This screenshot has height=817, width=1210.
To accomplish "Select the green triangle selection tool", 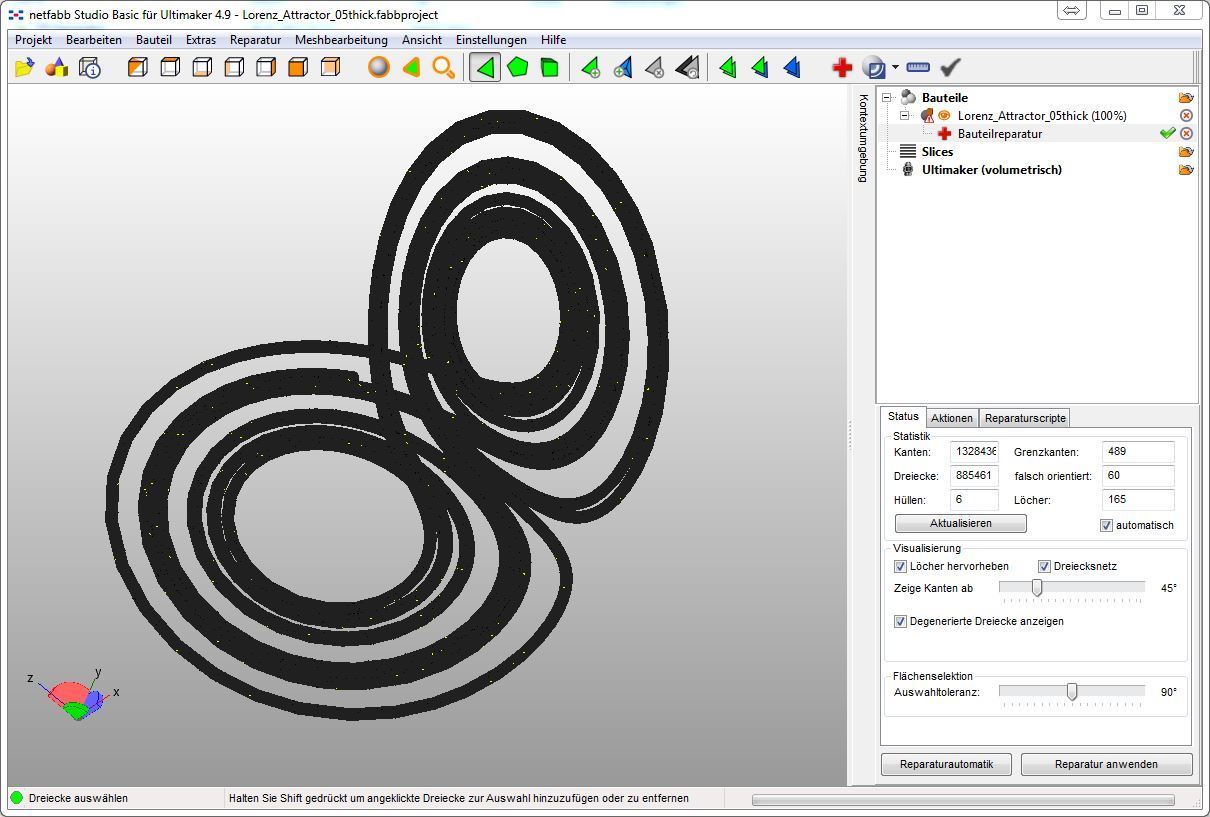I will [485, 68].
